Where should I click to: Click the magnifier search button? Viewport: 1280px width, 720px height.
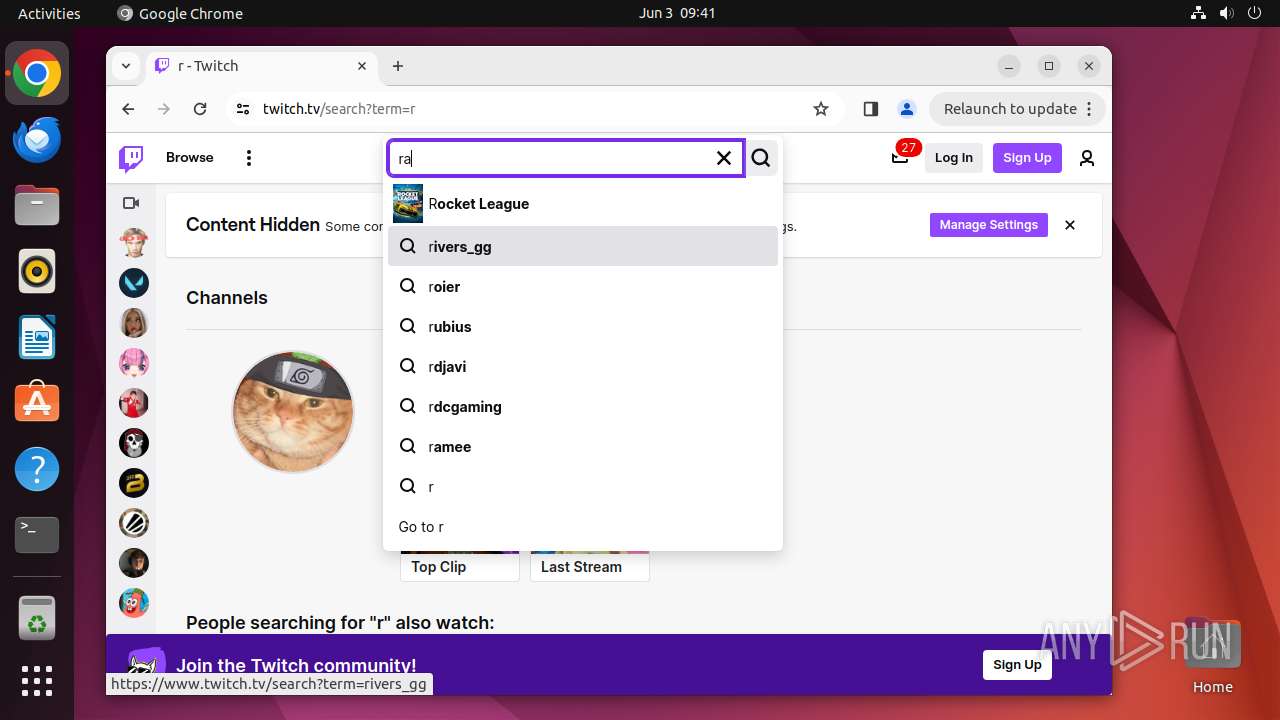pyautogui.click(x=762, y=158)
